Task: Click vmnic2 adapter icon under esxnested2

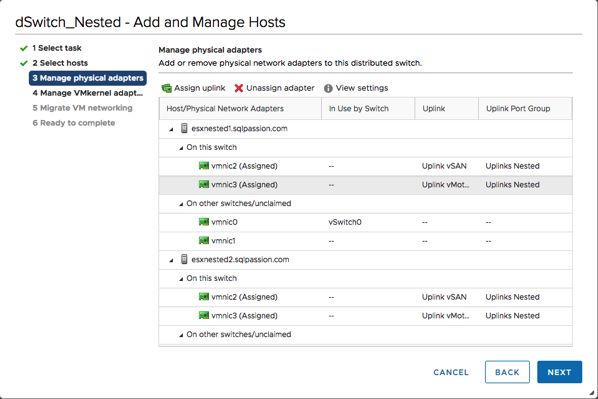Action: click(x=204, y=296)
